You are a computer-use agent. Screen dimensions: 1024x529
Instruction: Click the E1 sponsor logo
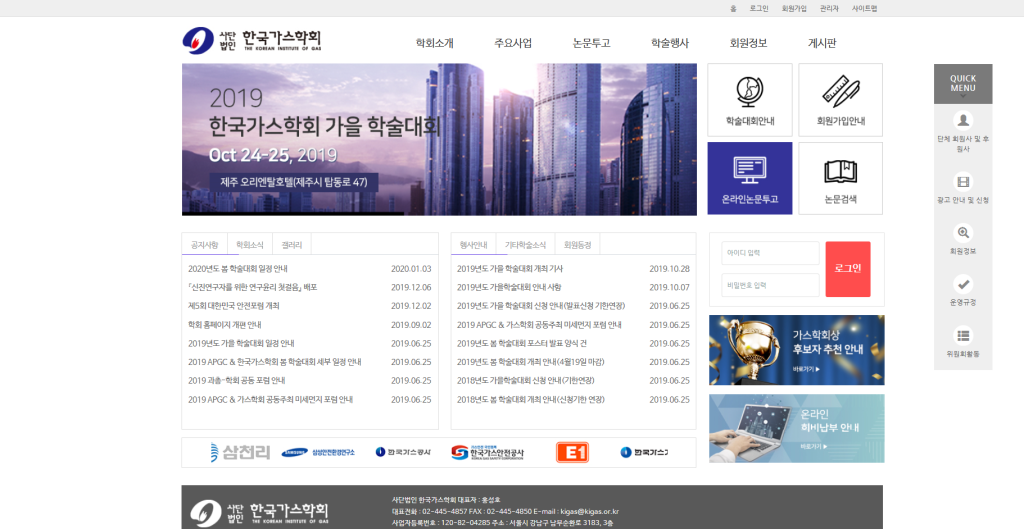click(572, 452)
